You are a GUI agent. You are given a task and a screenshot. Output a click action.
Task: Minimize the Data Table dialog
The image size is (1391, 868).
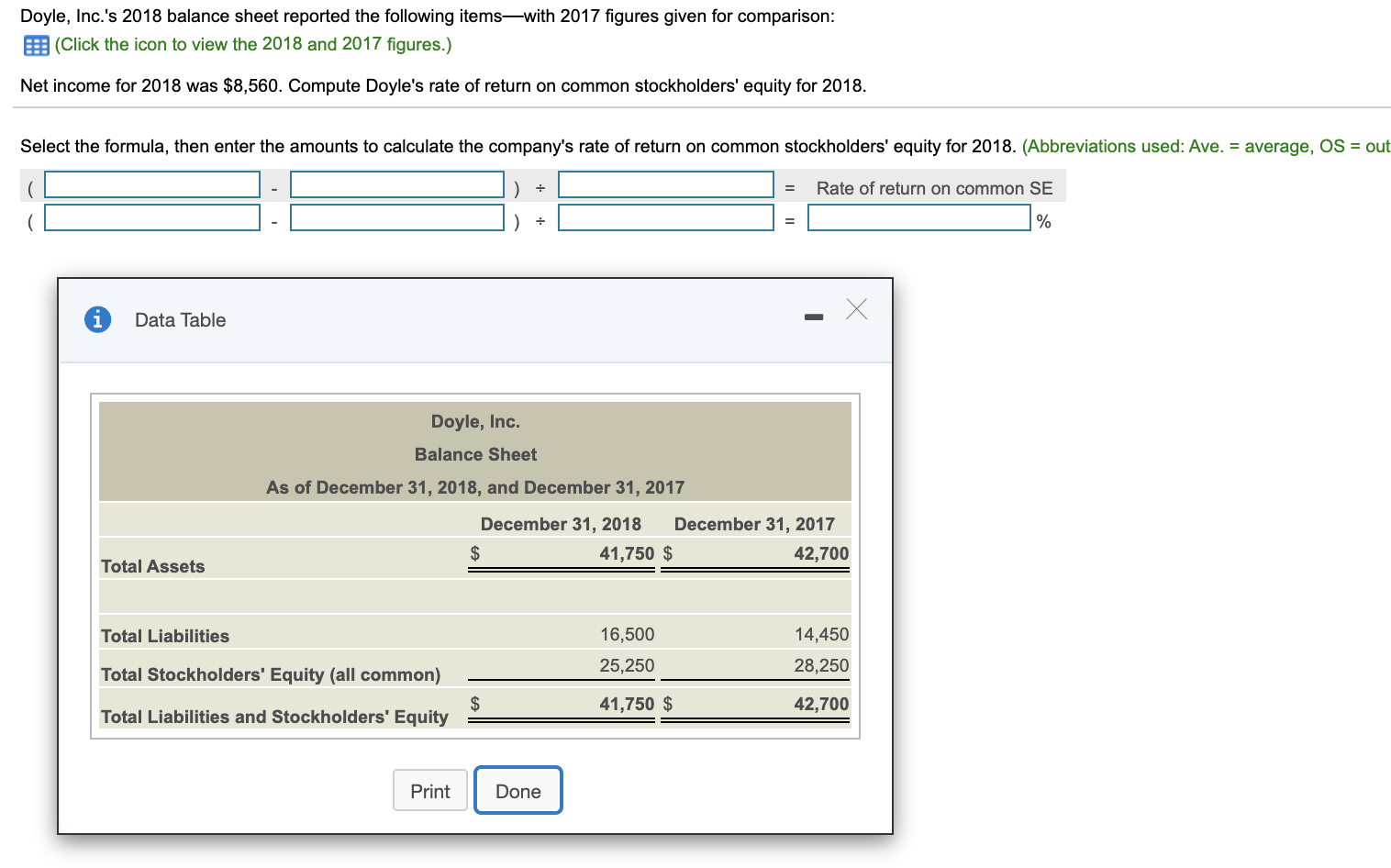pyautogui.click(x=814, y=317)
